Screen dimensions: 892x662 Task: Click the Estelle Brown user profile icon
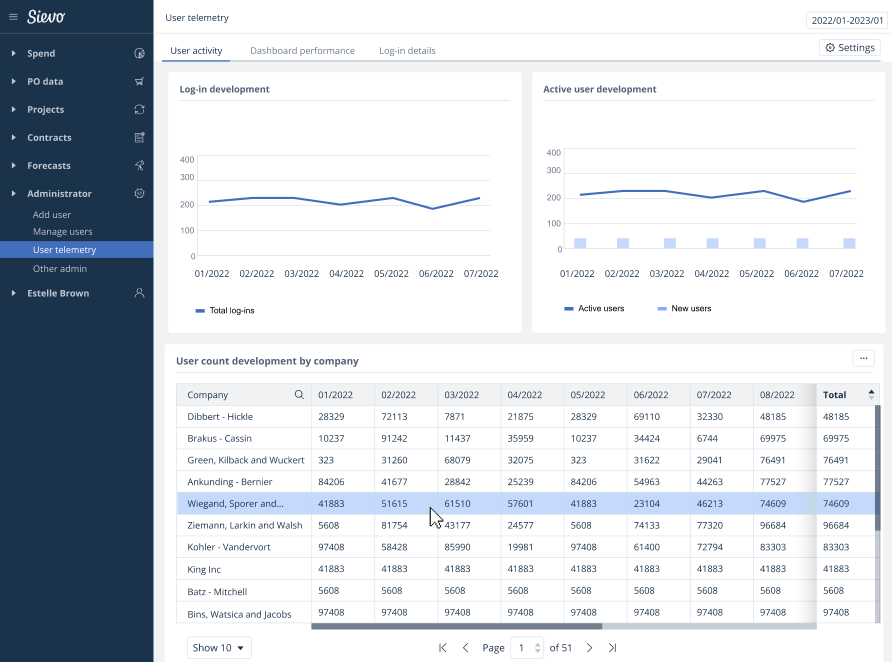139,293
